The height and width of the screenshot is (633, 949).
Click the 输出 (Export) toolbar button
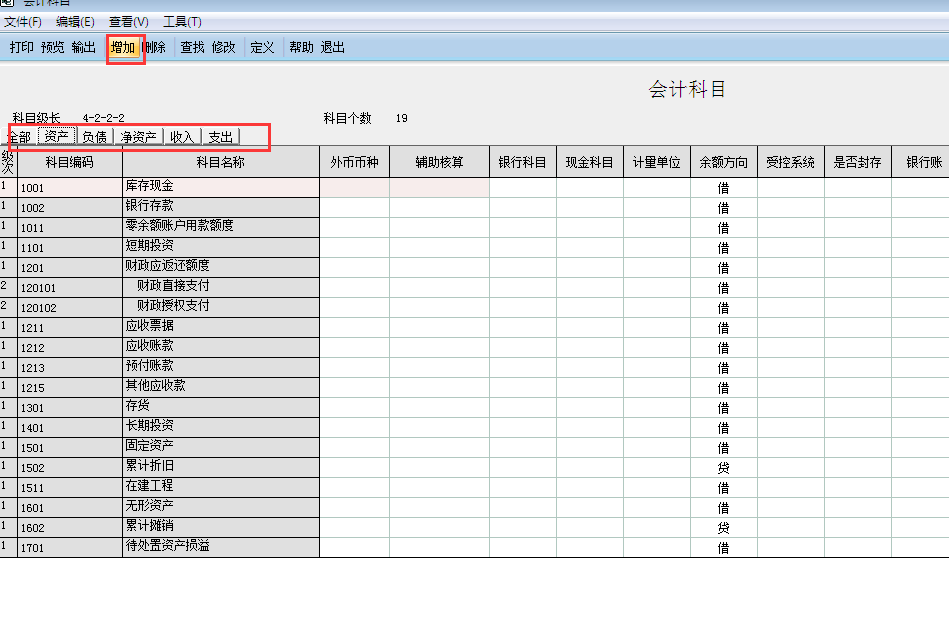point(84,47)
